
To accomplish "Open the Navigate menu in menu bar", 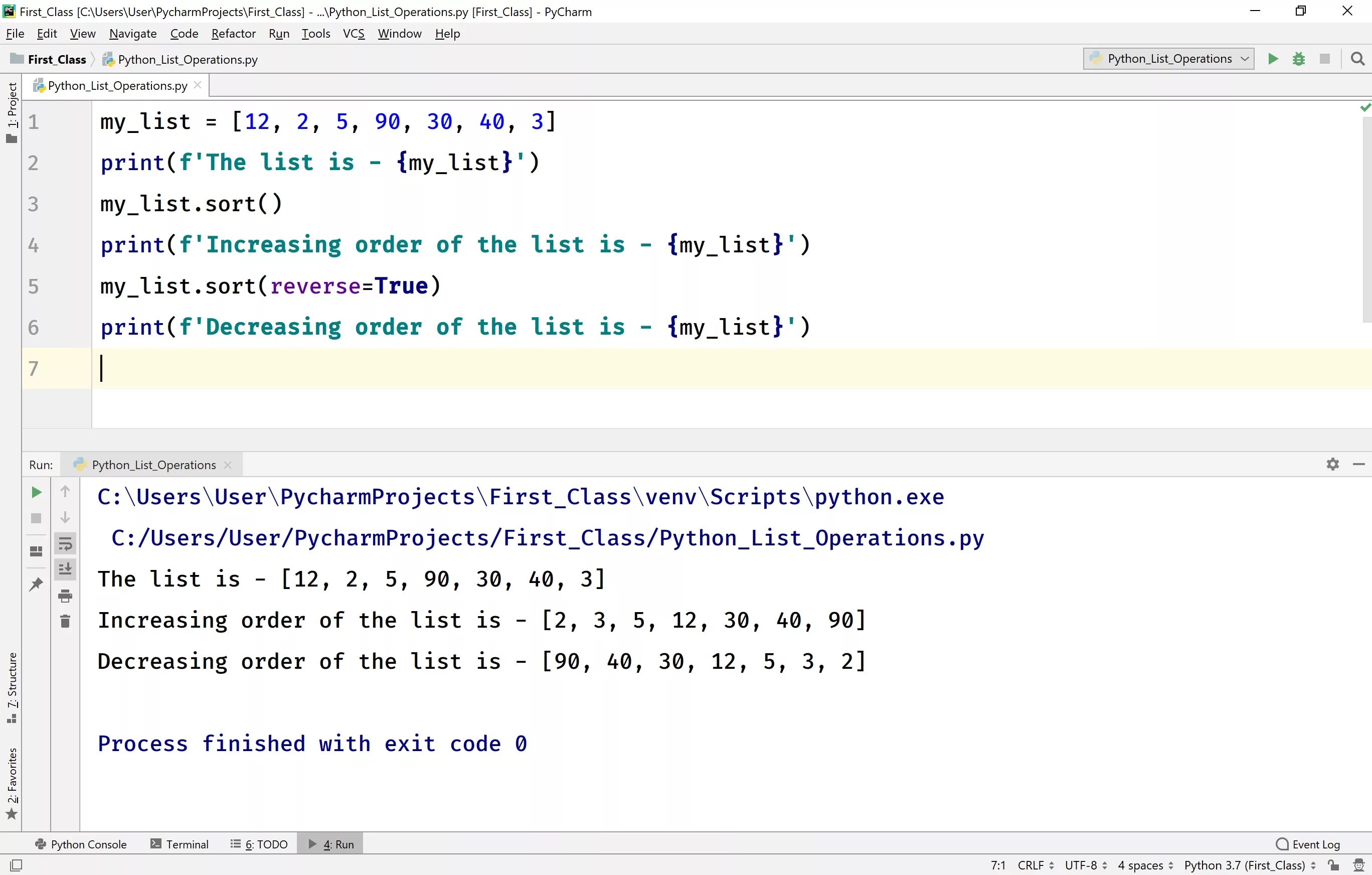I will (133, 33).
